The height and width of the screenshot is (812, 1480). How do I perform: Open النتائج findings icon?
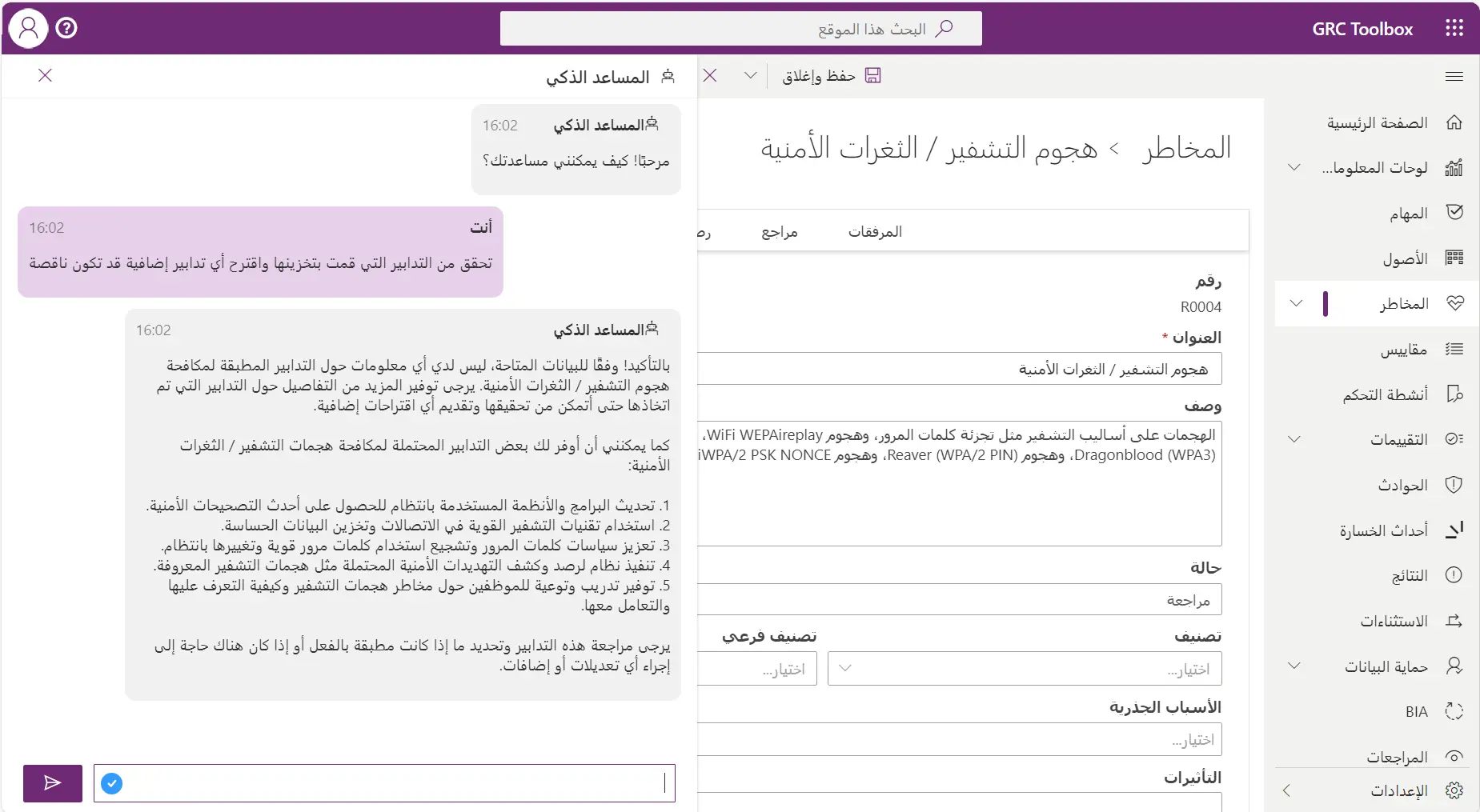(x=1454, y=575)
